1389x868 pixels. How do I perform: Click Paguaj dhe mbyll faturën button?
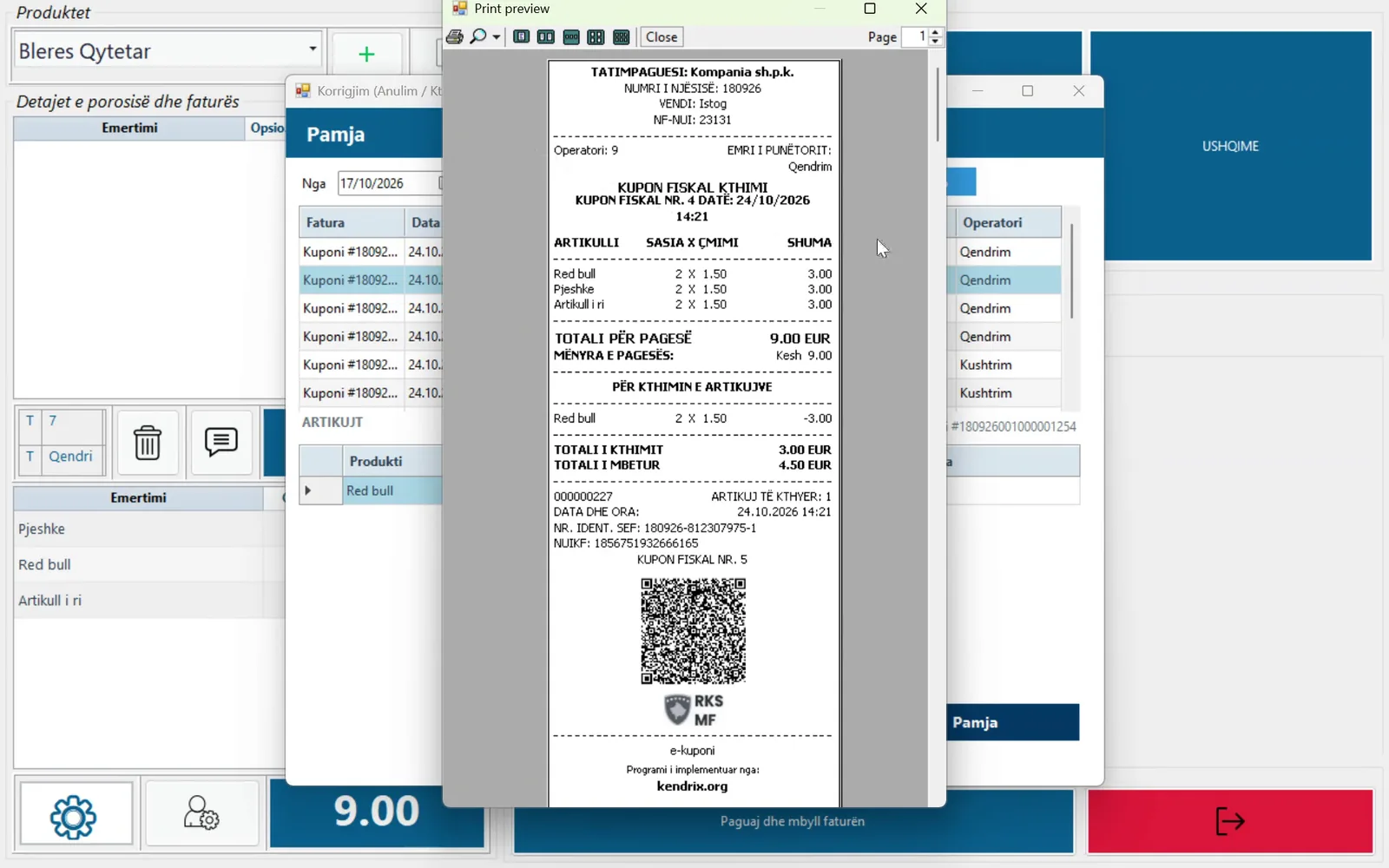(x=793, y=821)
